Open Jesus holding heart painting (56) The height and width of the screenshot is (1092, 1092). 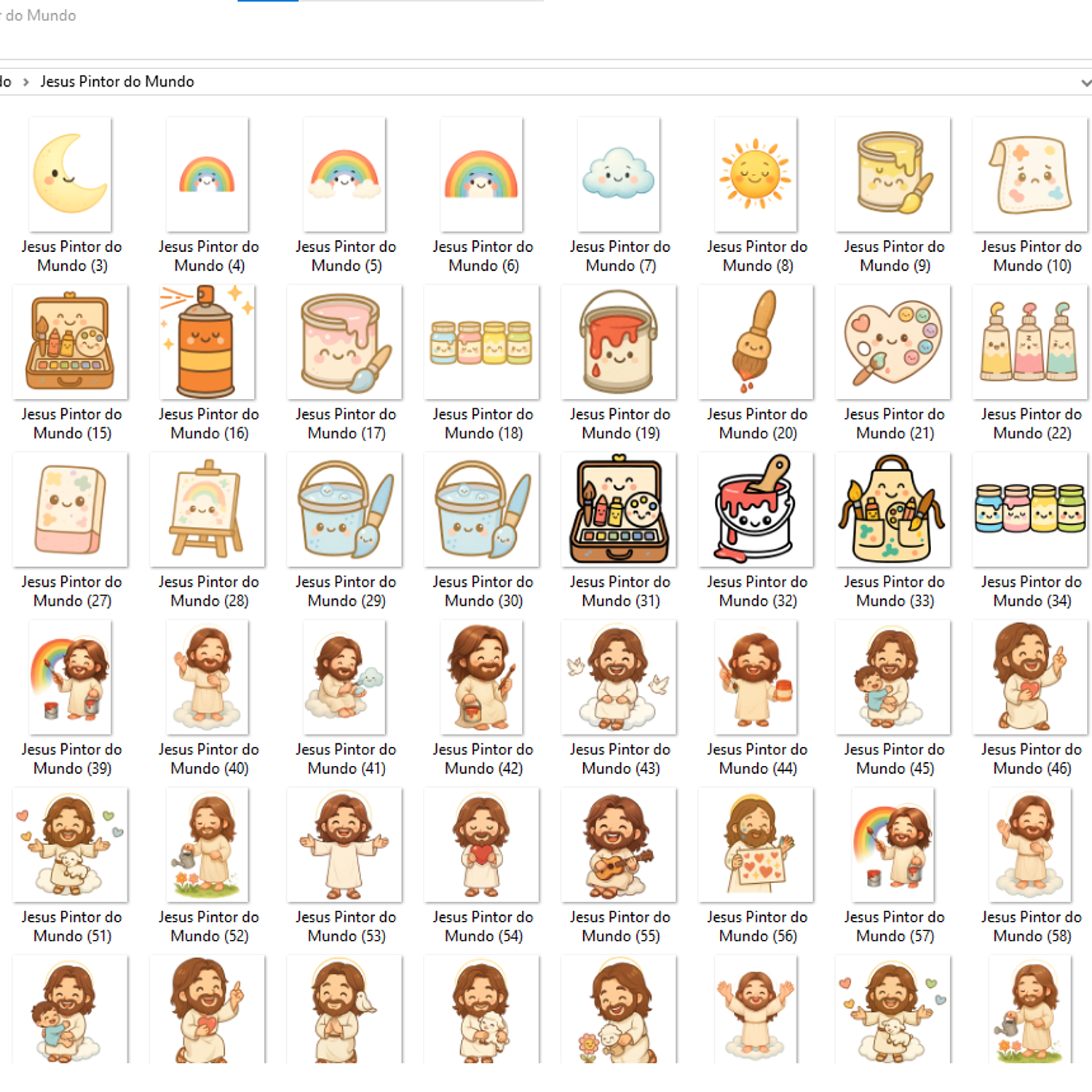pos(756,844)
